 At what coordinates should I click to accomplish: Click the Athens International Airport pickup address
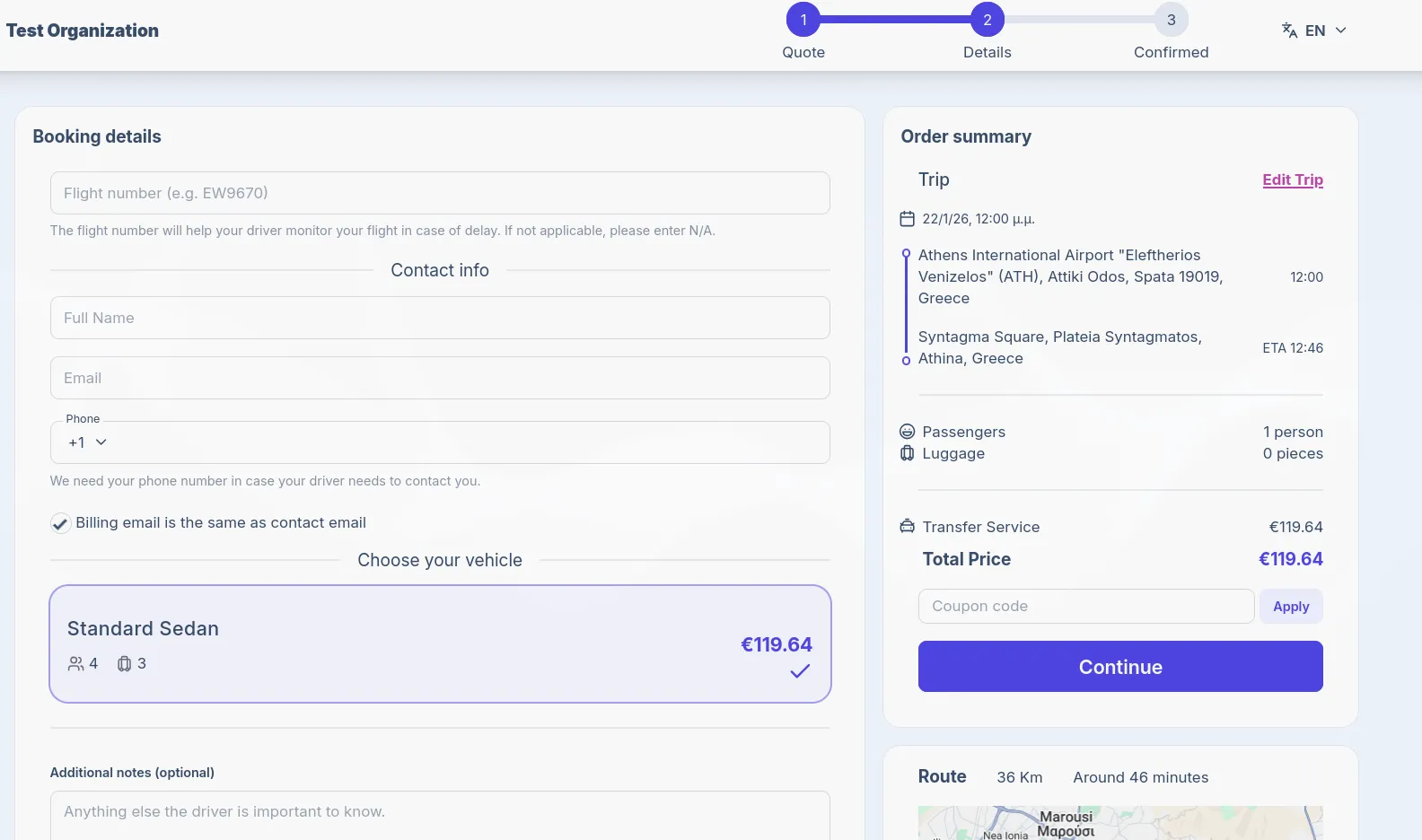coord(1071,276)
